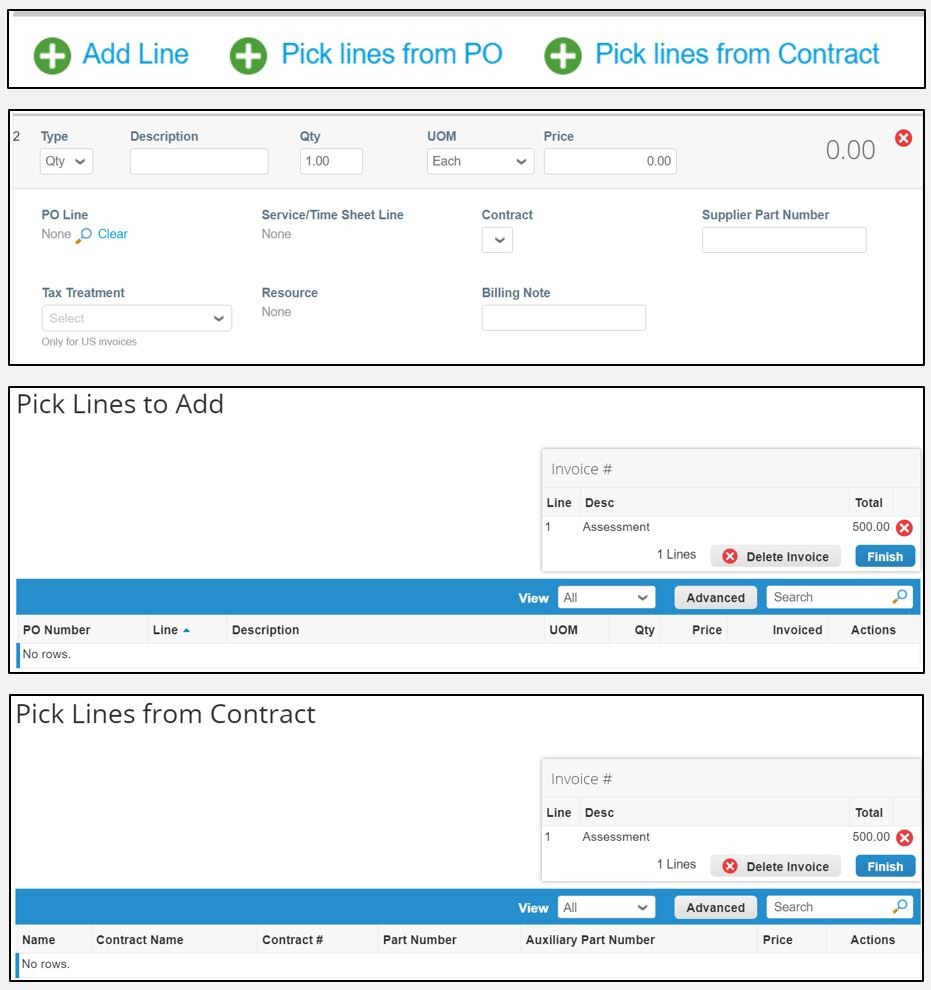Remove invoice line 2 with the red X
This screenshot has height=990, width=931.
903,139
